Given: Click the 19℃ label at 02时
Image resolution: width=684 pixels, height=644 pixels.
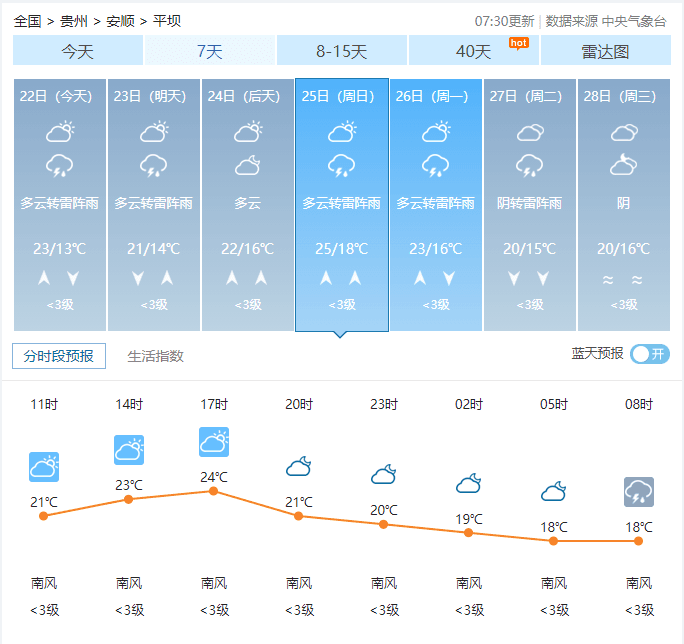Looking at the screenshot, I should [469, 519].
